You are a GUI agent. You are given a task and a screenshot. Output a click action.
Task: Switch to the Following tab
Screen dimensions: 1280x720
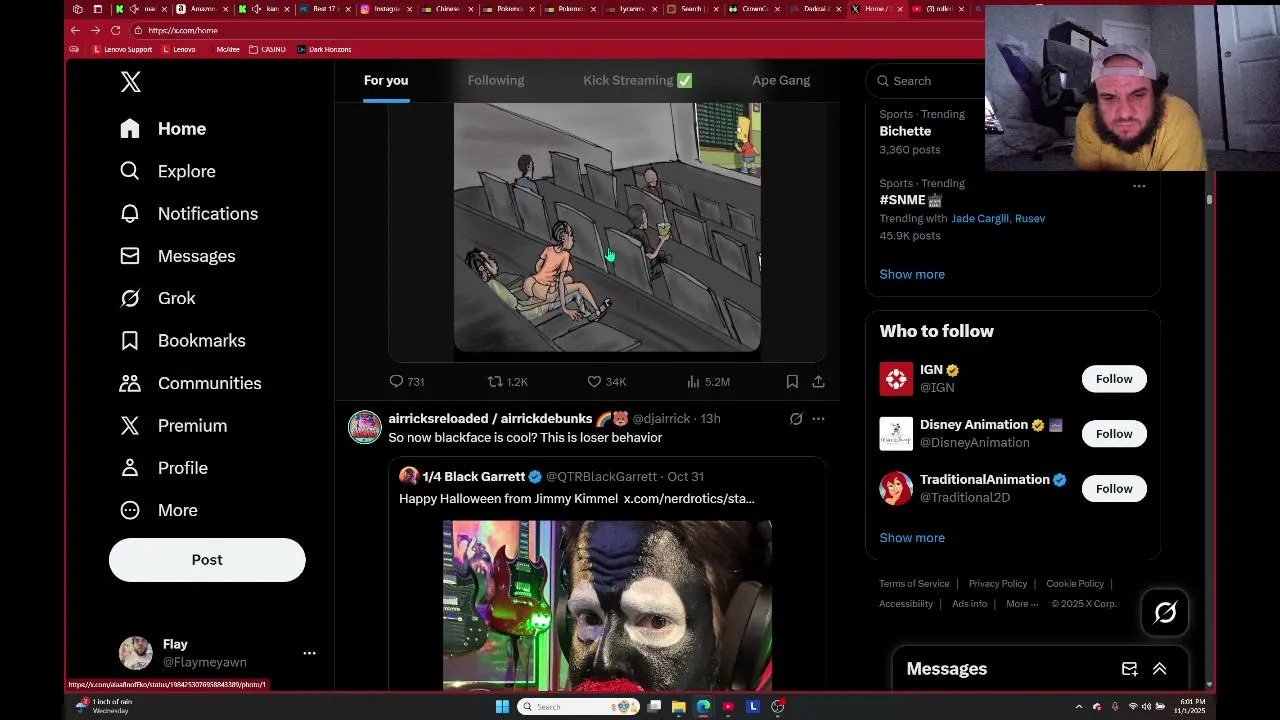tap(496, 81)
